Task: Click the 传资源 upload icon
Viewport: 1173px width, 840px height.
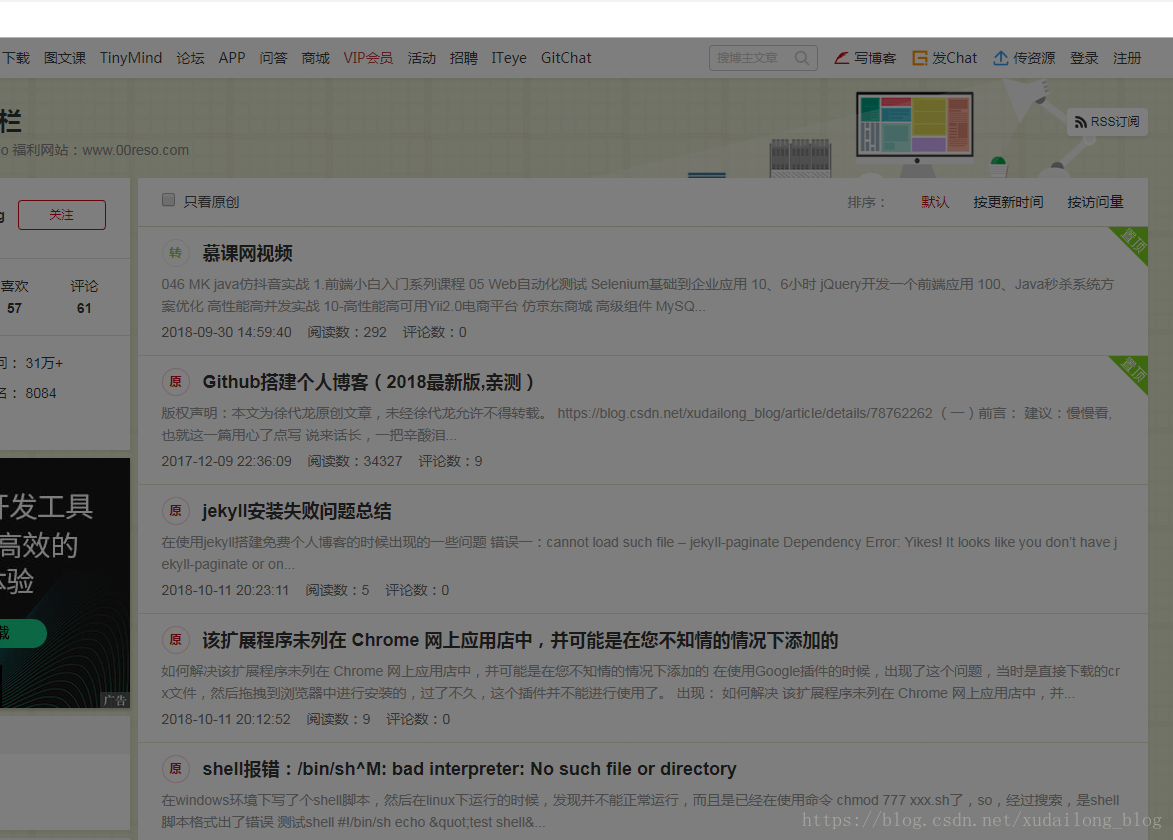Action: tap(1001, 58)
